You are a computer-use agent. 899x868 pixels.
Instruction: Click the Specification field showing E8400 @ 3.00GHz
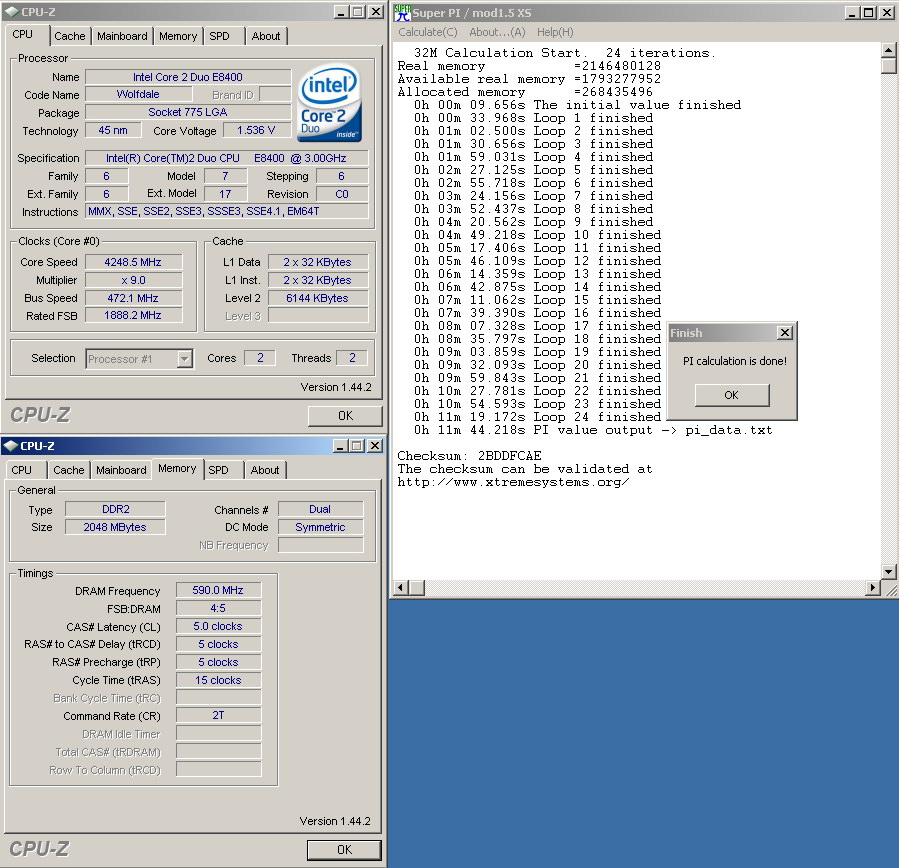[x=226, y=158]
